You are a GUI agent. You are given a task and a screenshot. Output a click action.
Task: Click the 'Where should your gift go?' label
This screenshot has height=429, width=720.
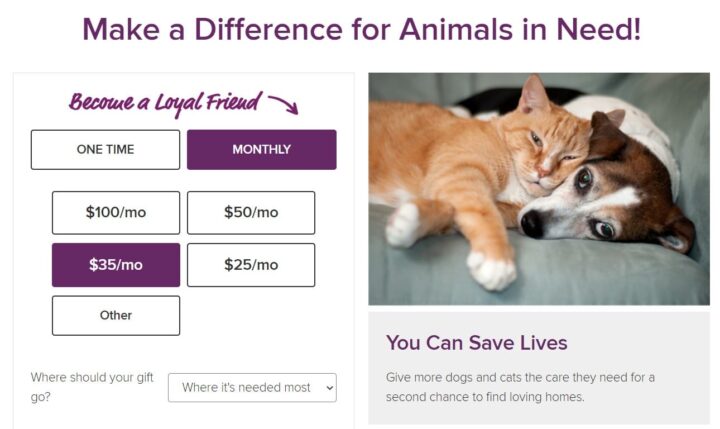point(92,387)
